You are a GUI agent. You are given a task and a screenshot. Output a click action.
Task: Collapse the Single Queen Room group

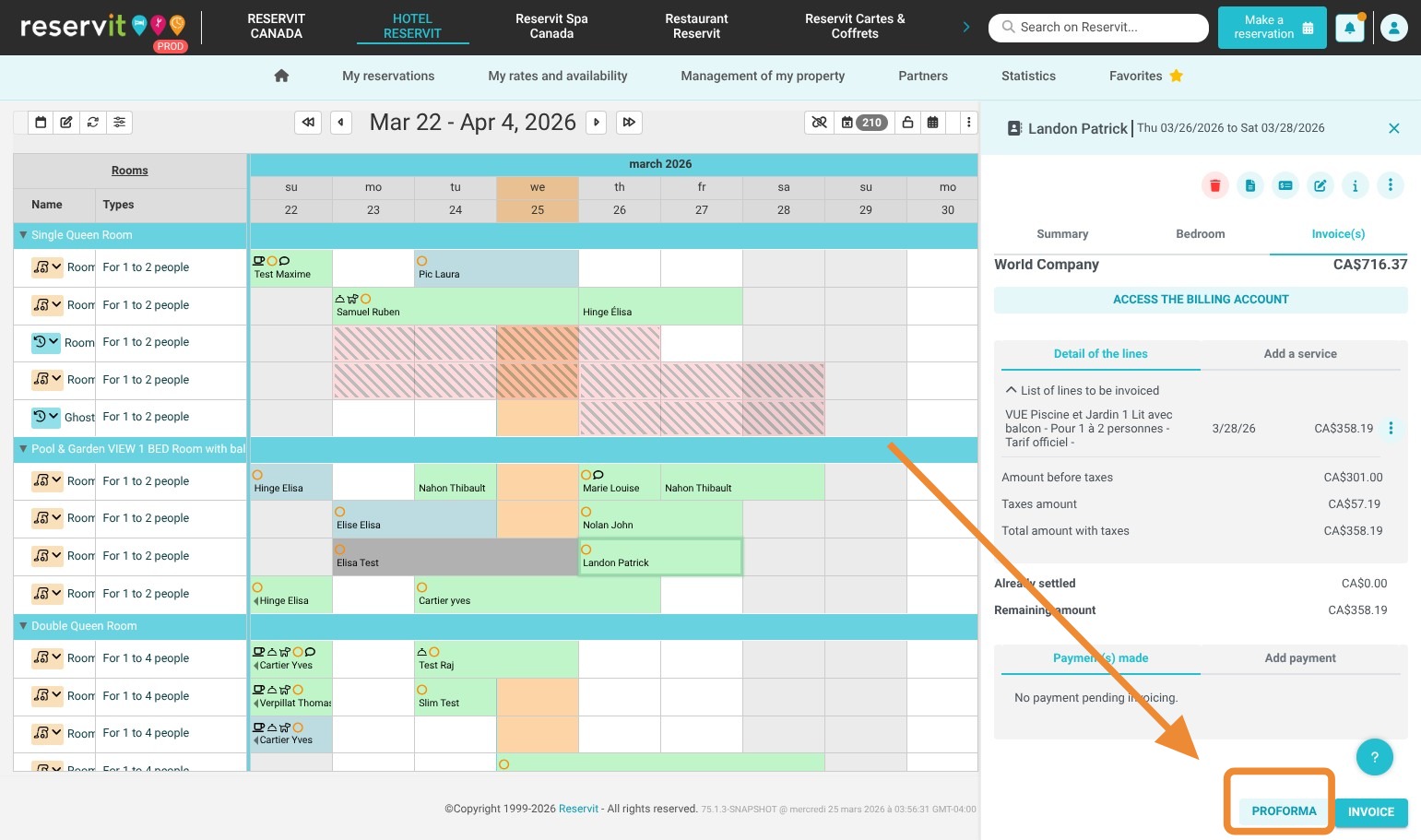tap(23, 235)
